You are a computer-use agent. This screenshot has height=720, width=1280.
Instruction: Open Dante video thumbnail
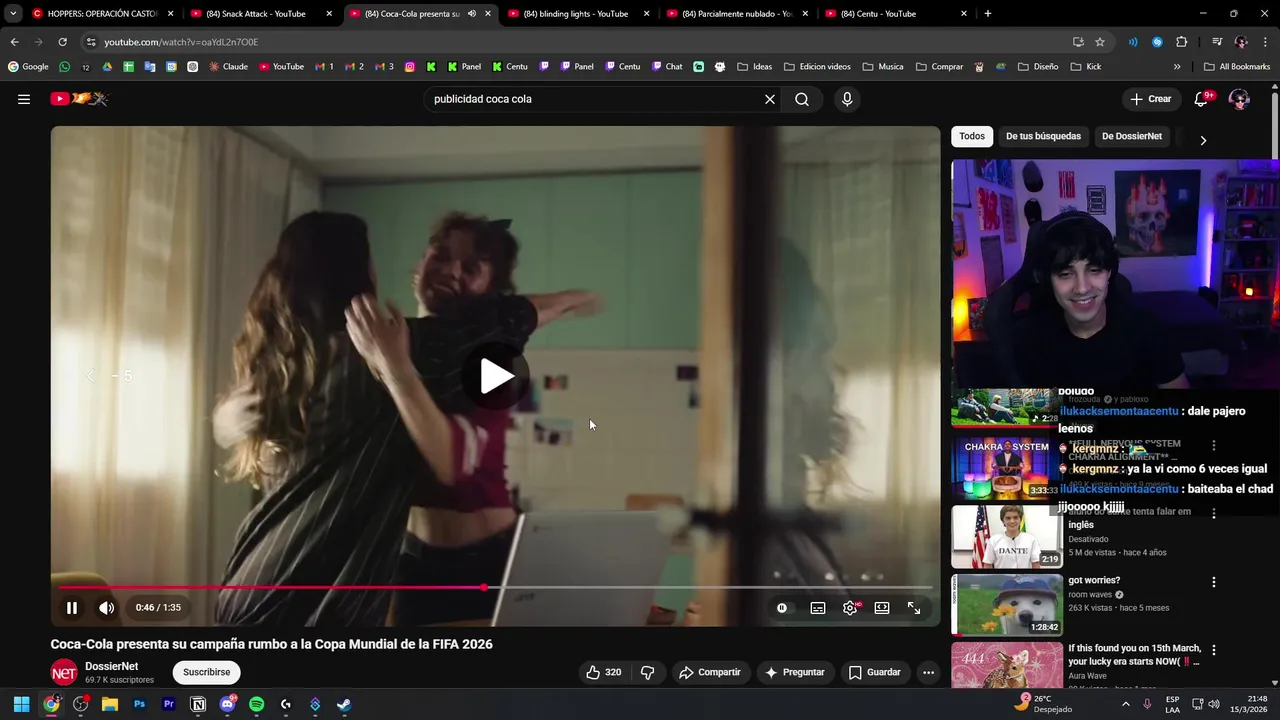click(1007, 536)
